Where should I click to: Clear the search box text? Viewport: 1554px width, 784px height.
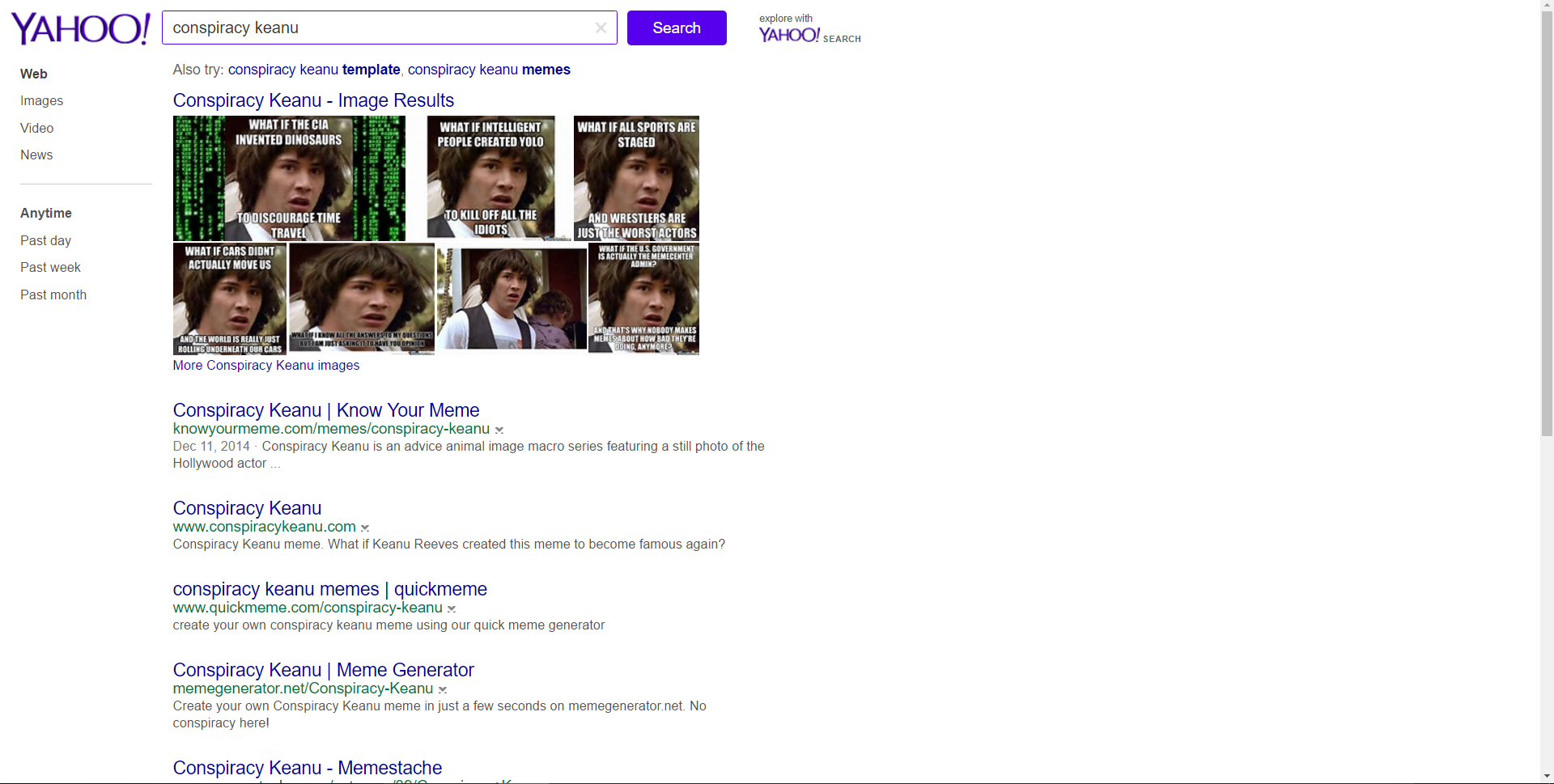pos(601,28)
